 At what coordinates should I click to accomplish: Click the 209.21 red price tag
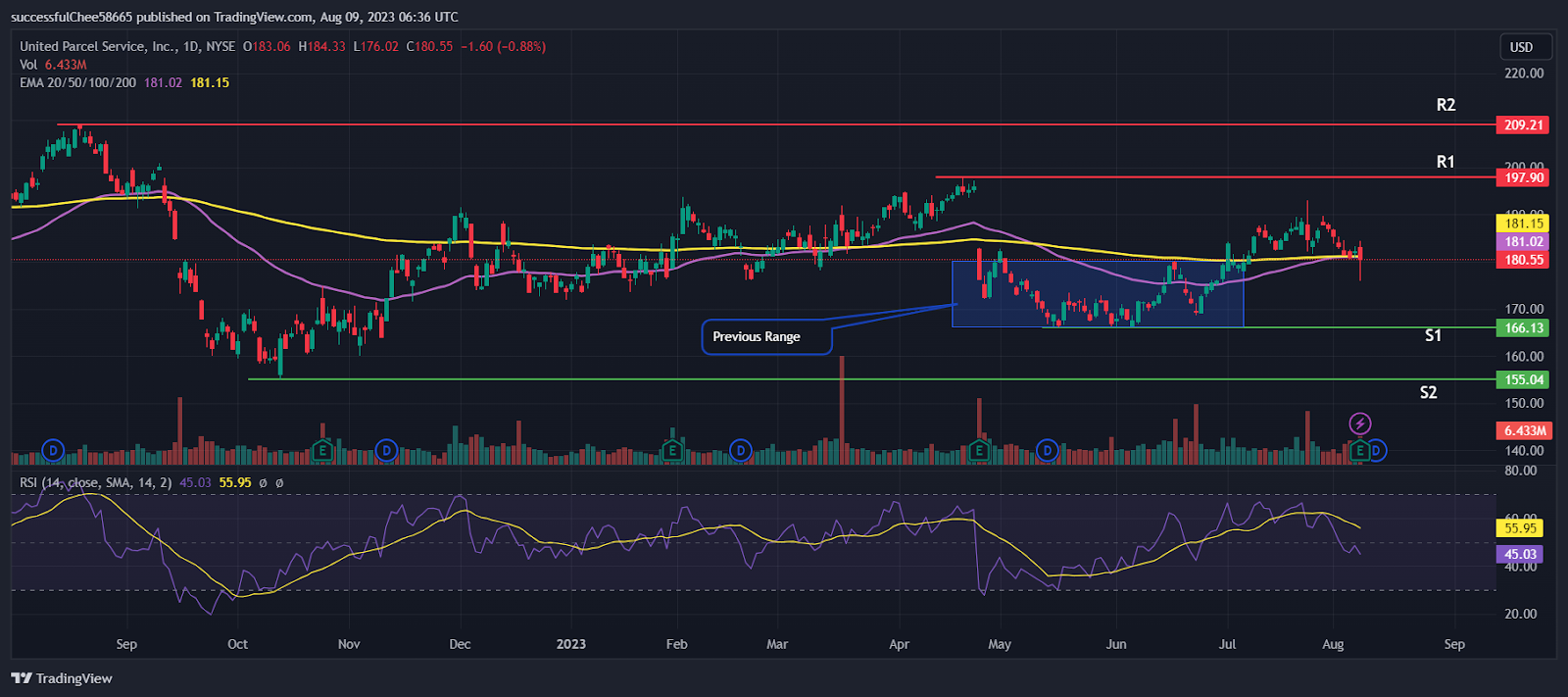1524,124
